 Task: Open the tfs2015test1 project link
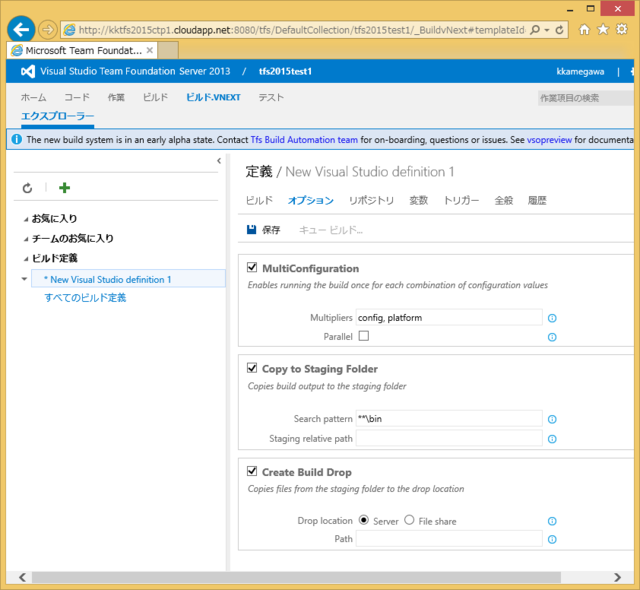tap(285, 71)
